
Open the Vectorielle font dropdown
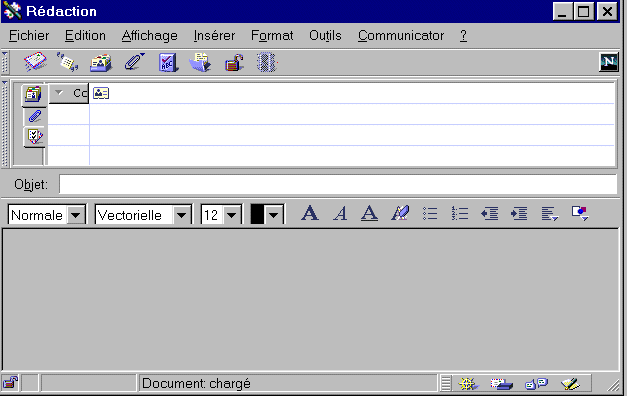pos(181,215)
